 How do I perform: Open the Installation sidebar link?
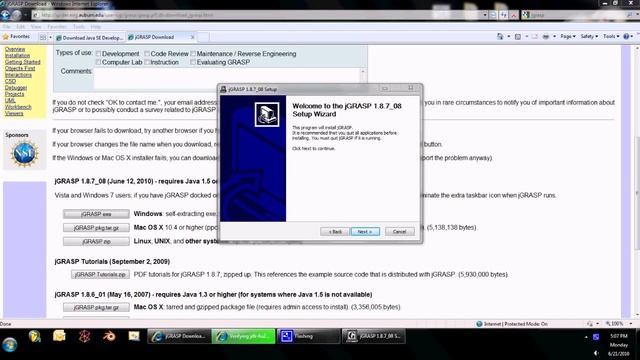[17, 56]
